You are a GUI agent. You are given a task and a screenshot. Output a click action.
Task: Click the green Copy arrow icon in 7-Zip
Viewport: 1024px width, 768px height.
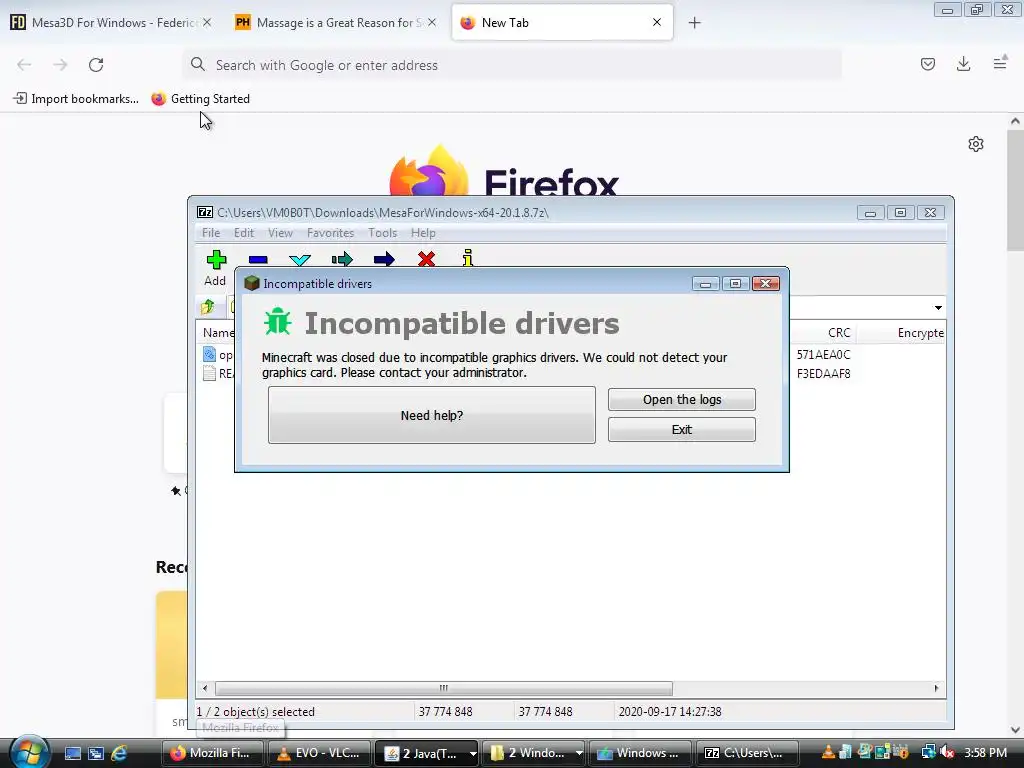pos(342,260)
